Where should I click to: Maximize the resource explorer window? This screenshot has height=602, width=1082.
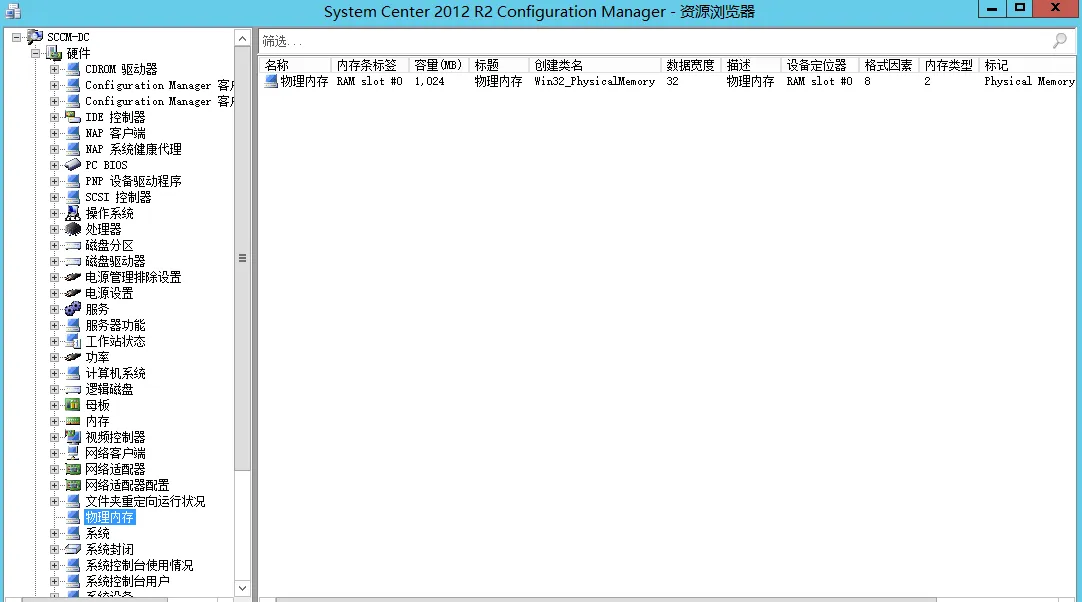[x=1020, y=8]
